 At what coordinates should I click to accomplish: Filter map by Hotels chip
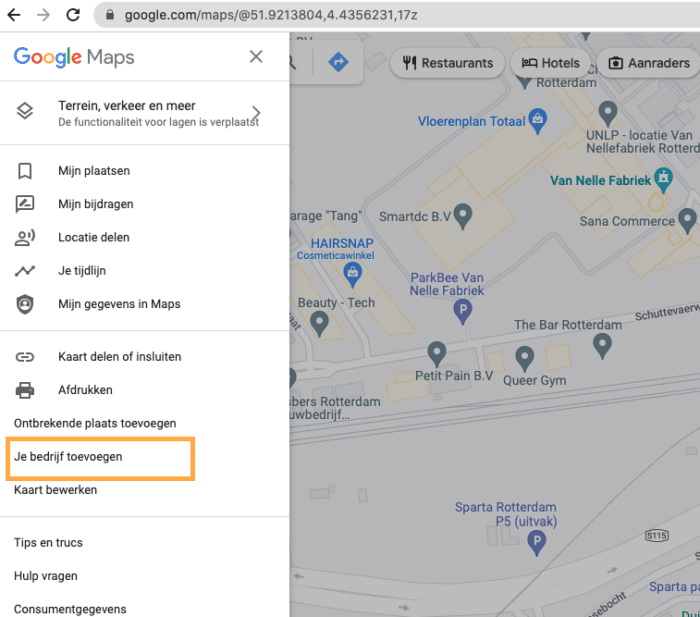point(551,63)
